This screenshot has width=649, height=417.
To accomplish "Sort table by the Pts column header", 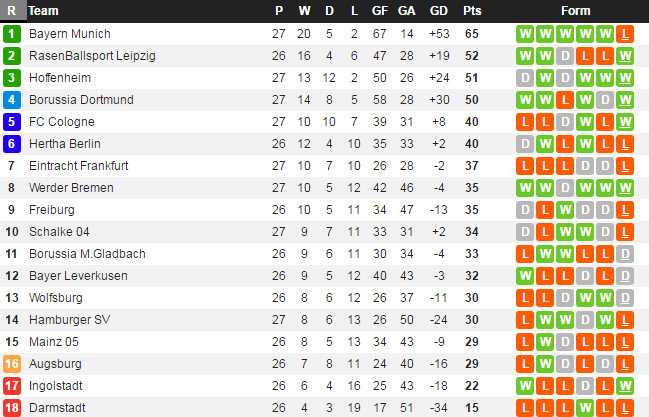I will pos(472,10).
